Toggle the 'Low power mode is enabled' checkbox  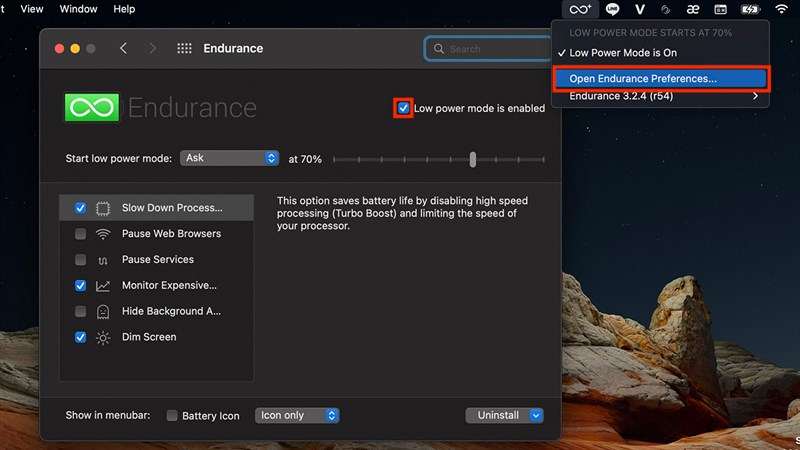(403, 108)
